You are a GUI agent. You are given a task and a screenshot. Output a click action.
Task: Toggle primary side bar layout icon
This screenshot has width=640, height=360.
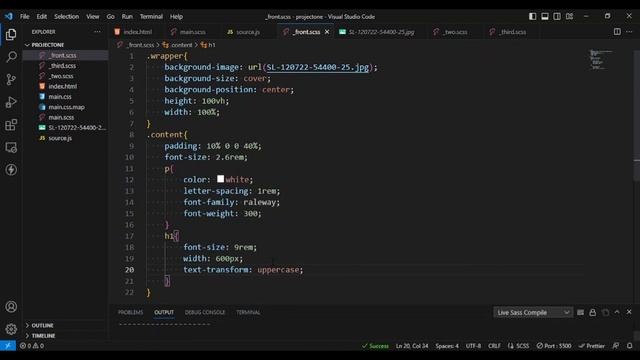click(533, 16)
